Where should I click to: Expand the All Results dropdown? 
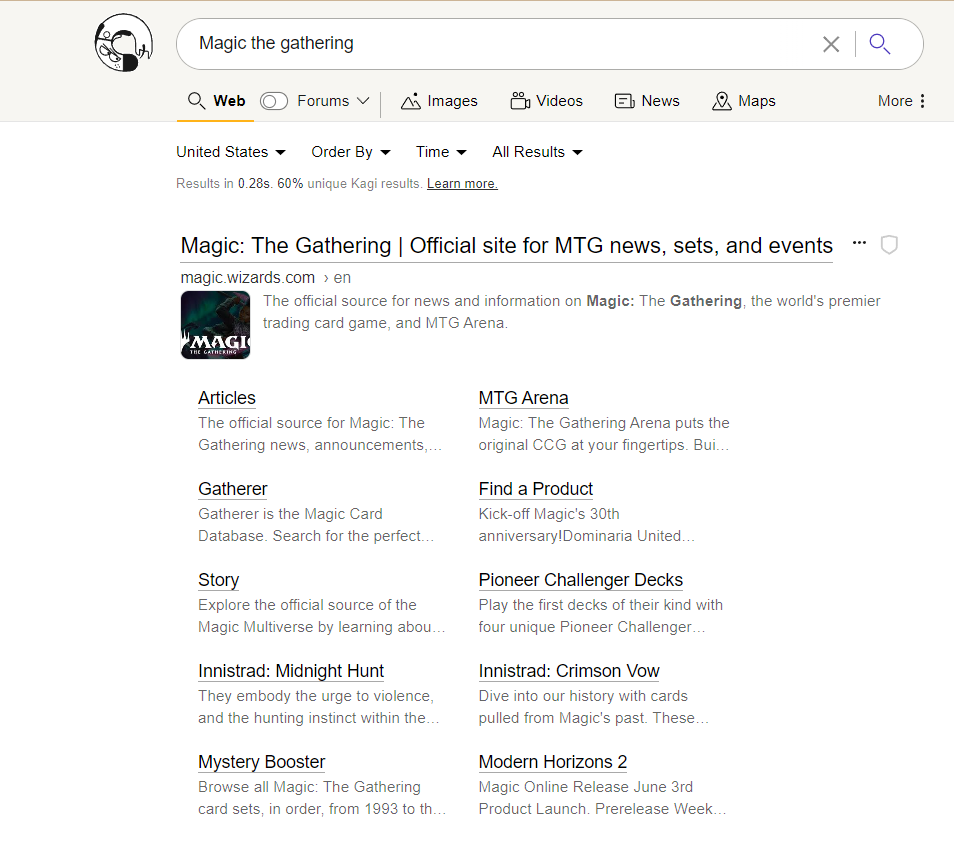(x=537, y=152)
